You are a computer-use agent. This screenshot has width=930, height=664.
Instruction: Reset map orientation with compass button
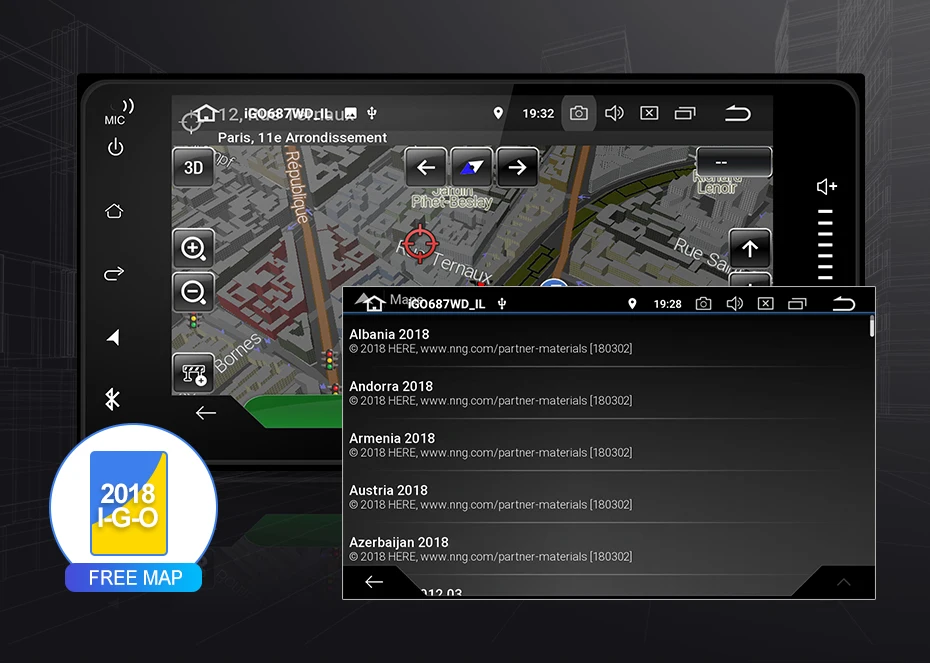(x=472, y=167)
